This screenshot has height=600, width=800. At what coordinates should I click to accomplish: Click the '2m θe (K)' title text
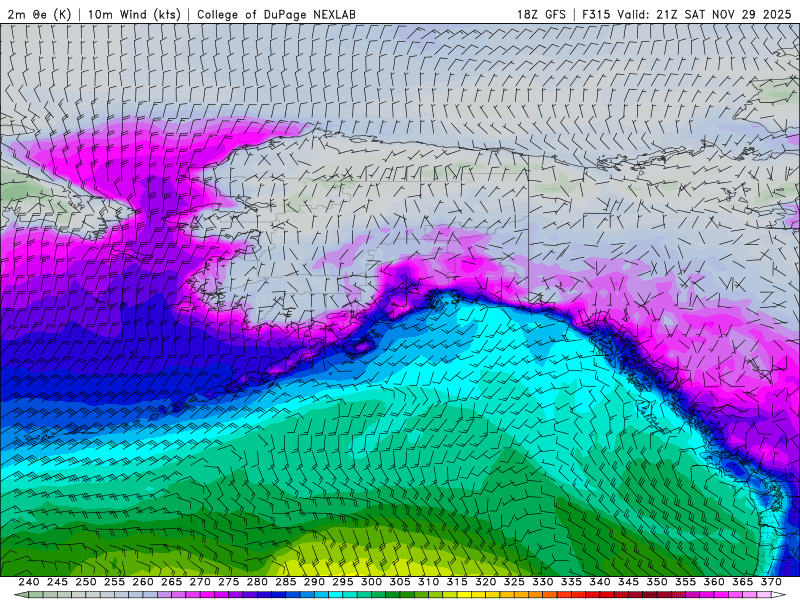[x=39, y=14]
